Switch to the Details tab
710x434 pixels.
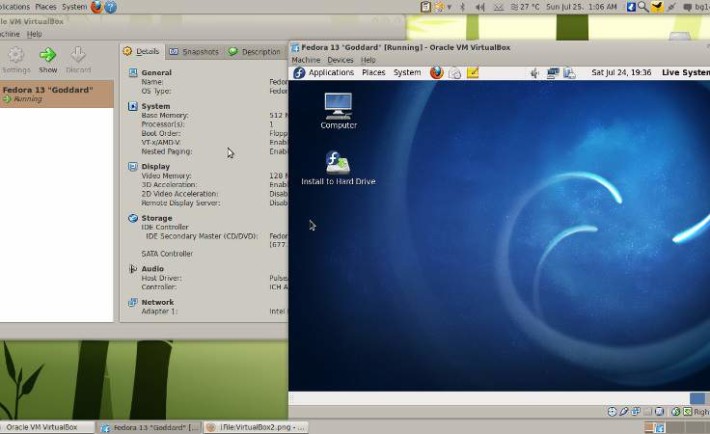(142, 51)
